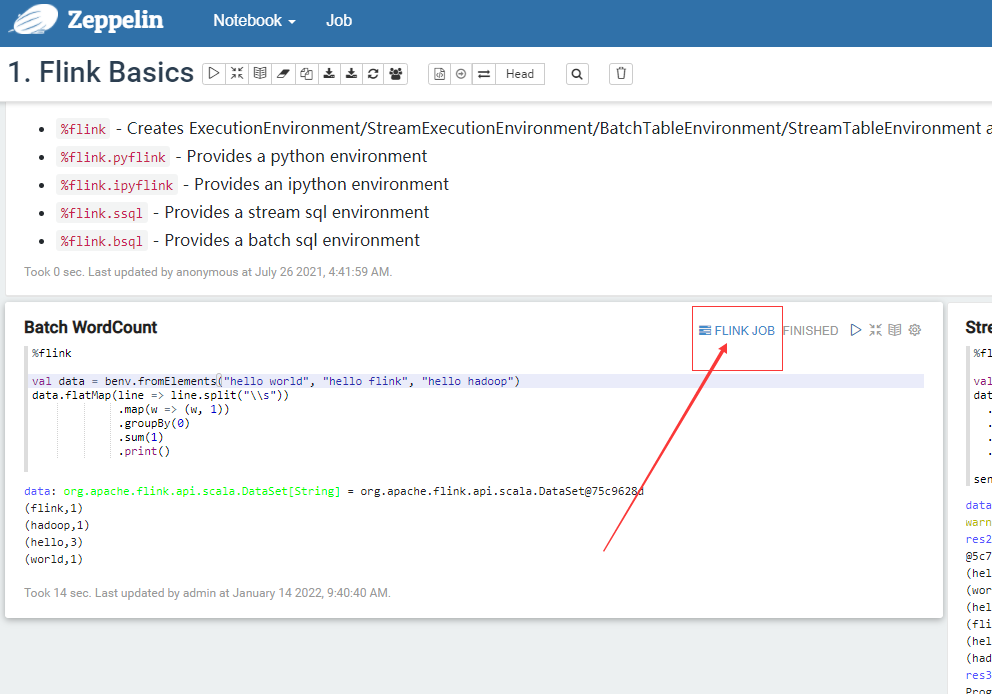Screen dimensions: 992x694
Task: Open the FLINK JOB link
Action: pos(737,330)
